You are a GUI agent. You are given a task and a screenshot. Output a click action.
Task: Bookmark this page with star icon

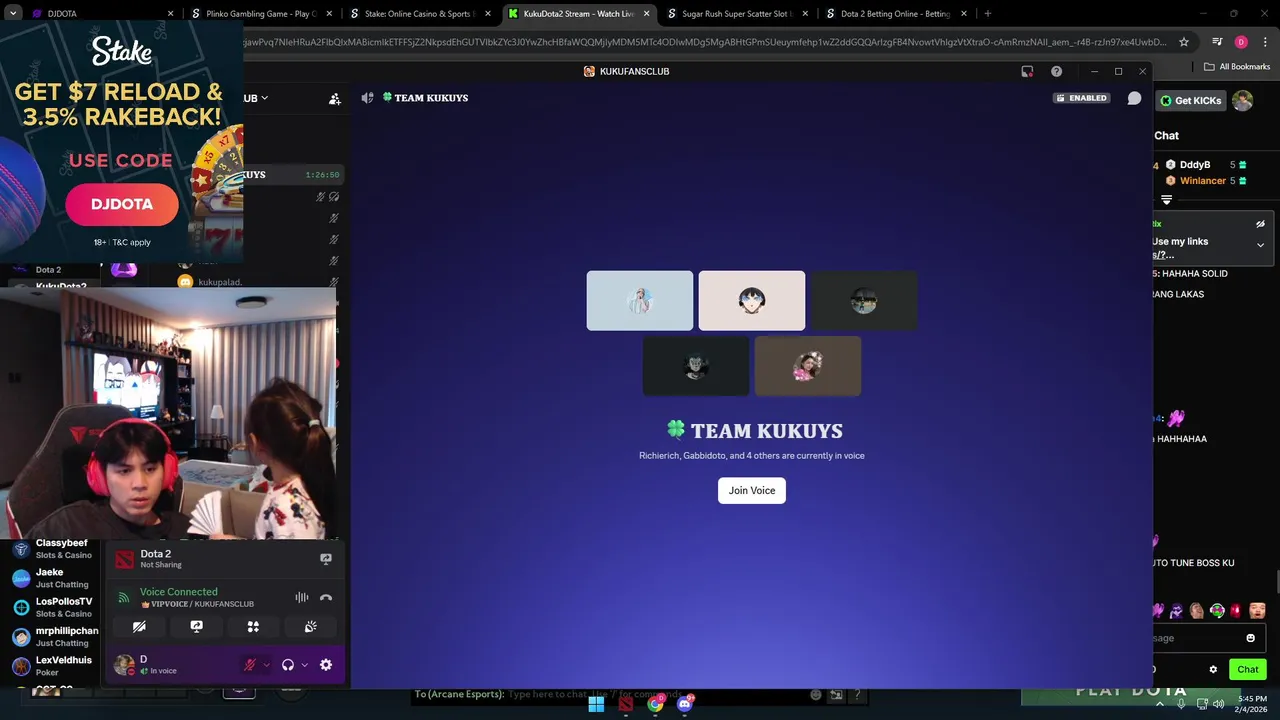coord(1184,42)
